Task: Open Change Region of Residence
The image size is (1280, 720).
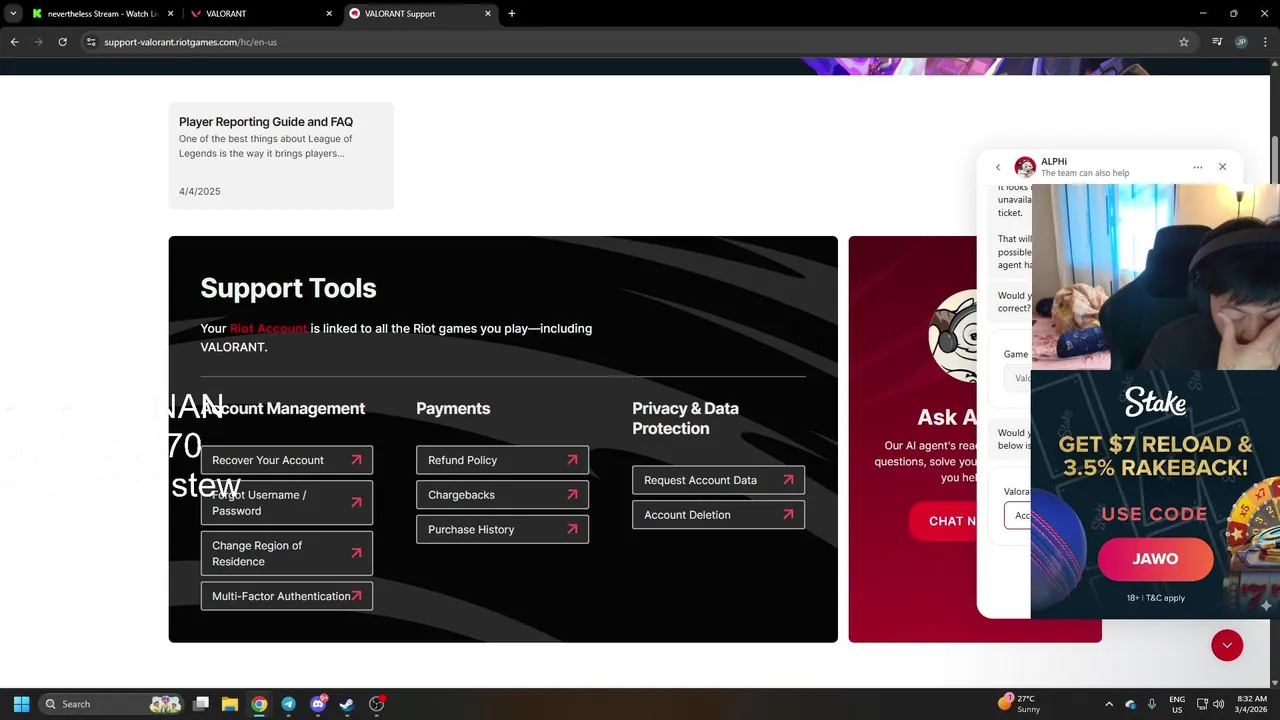Action: (287, 553)
